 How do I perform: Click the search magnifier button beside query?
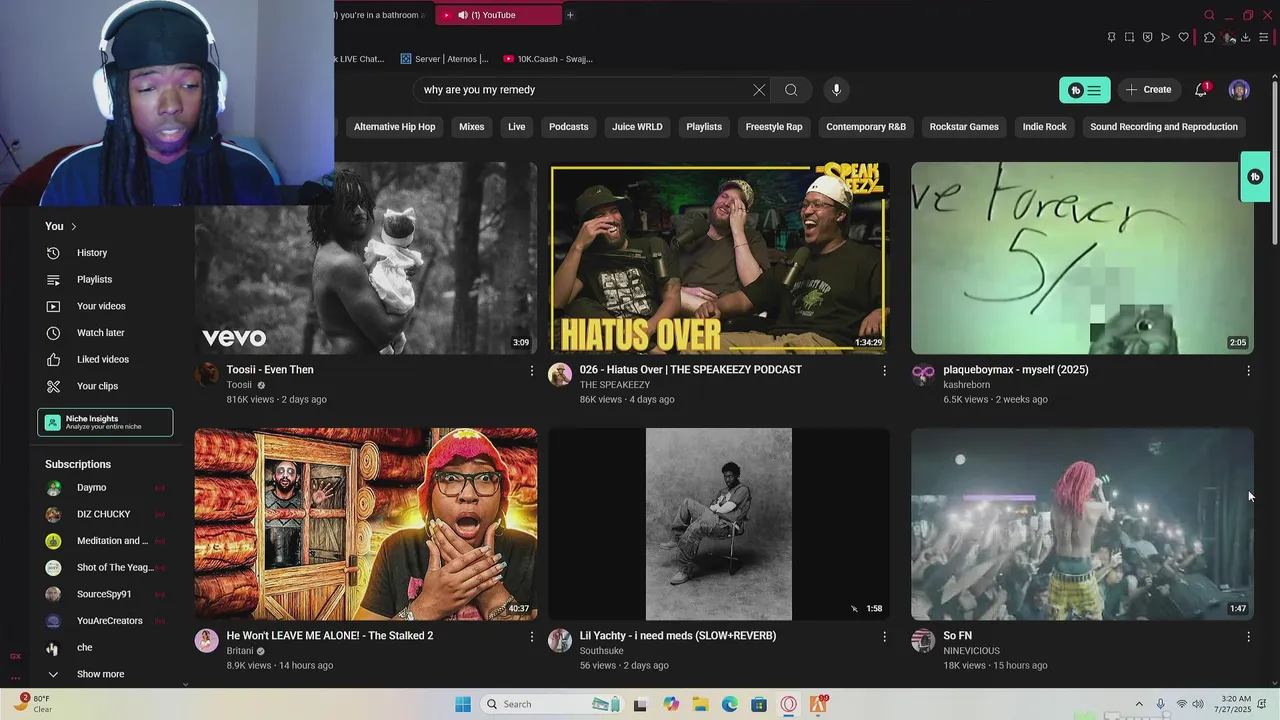[791, 90]
